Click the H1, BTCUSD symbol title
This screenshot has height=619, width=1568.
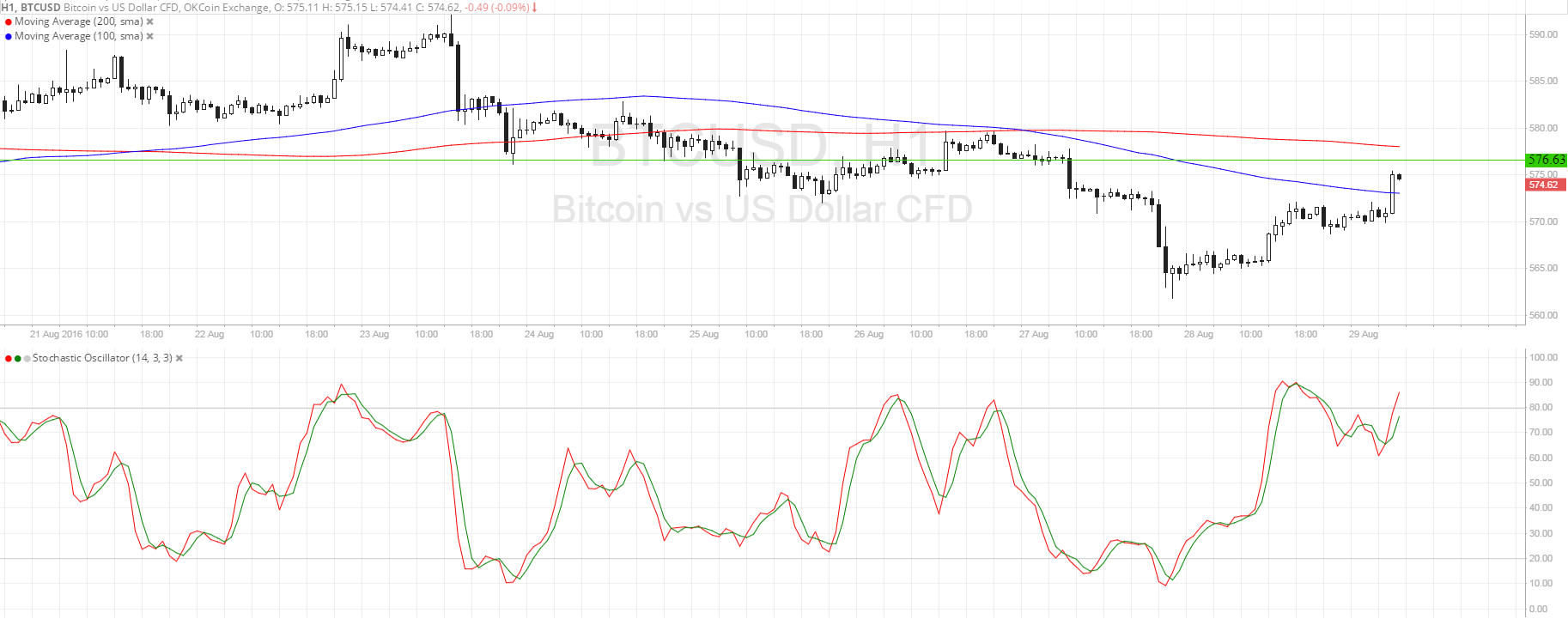click(x=30, y=8)
